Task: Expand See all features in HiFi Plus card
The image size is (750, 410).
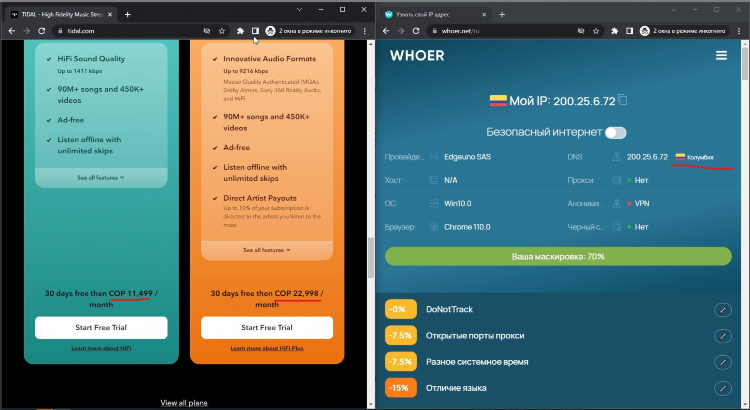Action: pyautogui.click(x=266, y=250)
